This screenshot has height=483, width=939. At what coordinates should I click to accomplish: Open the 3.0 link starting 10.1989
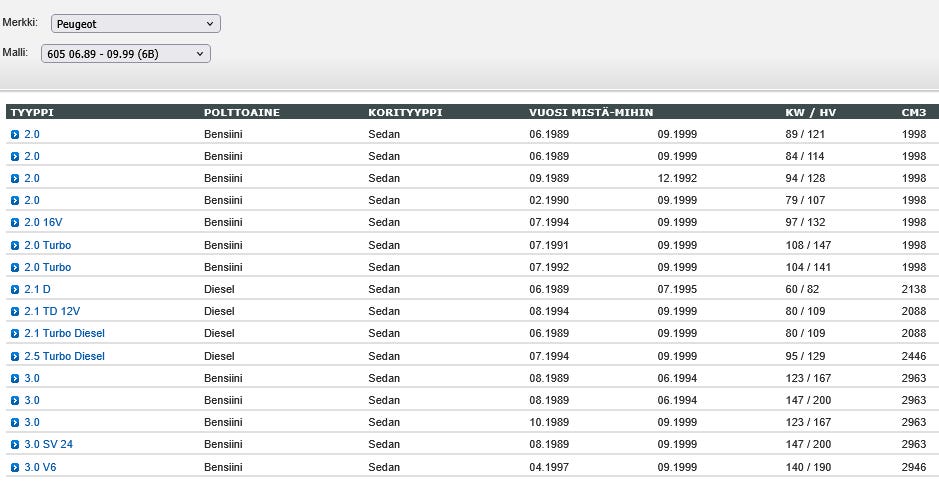coord(32,423)
